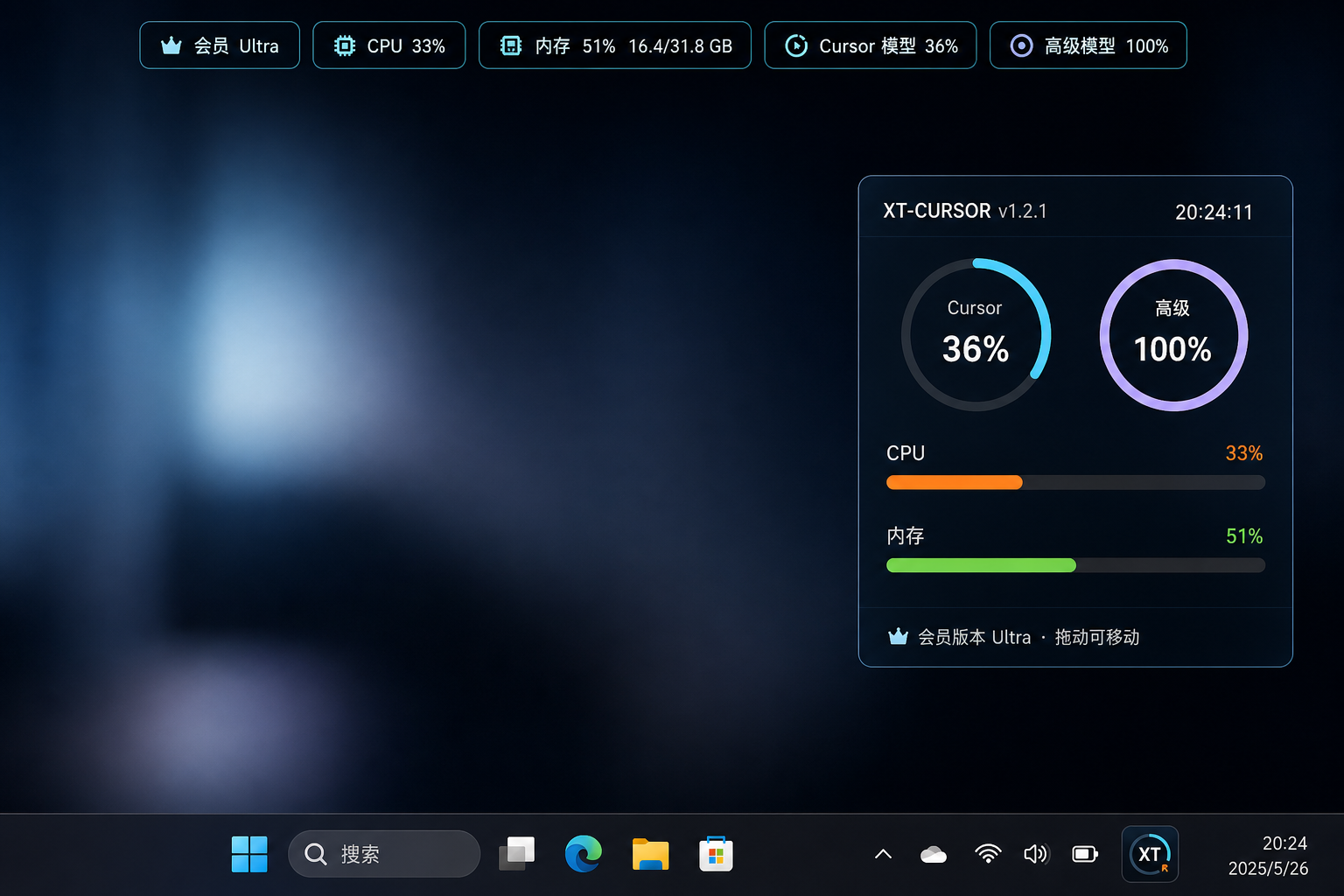Viewport: 1344px width, 896px height.
Task: Click the Cursor model icon in the top bar
Action: 796,45
